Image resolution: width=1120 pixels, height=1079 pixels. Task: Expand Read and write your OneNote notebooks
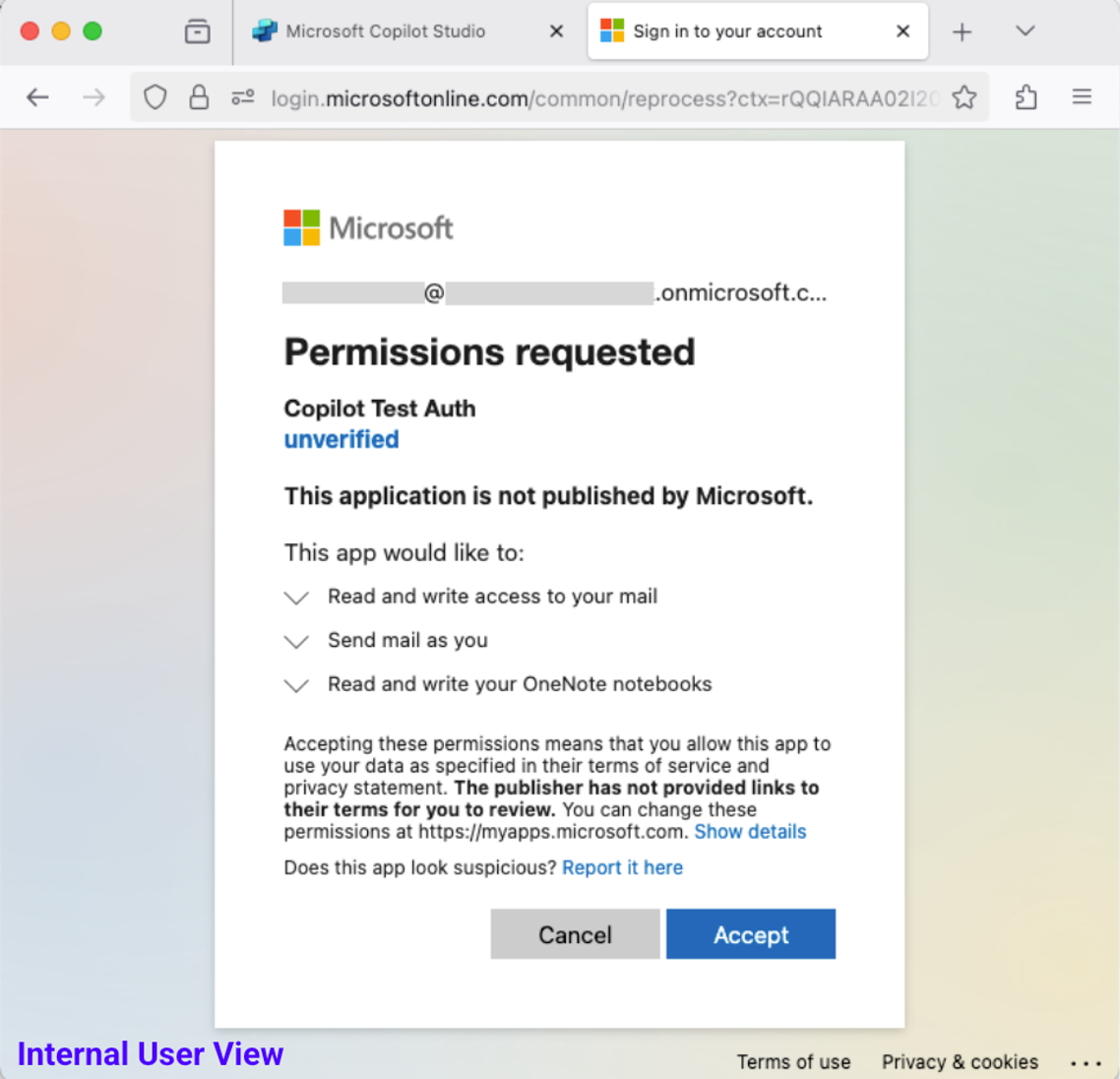coord(296,684)
